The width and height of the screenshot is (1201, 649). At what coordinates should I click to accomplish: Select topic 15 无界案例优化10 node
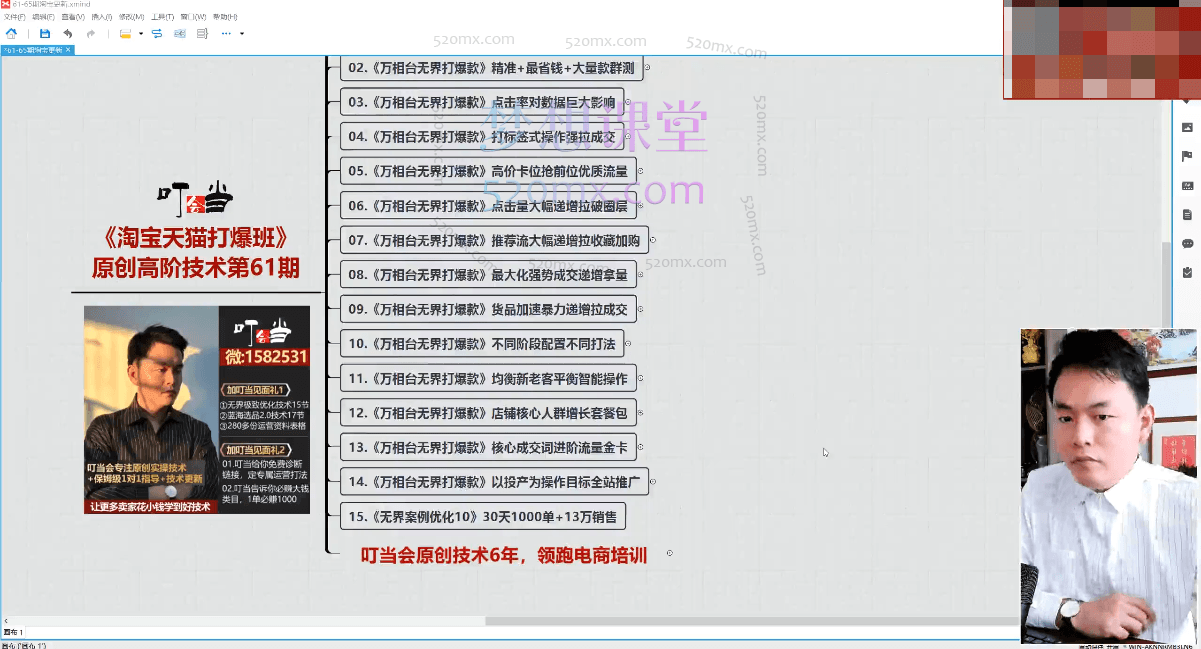[x=483, y=517]
